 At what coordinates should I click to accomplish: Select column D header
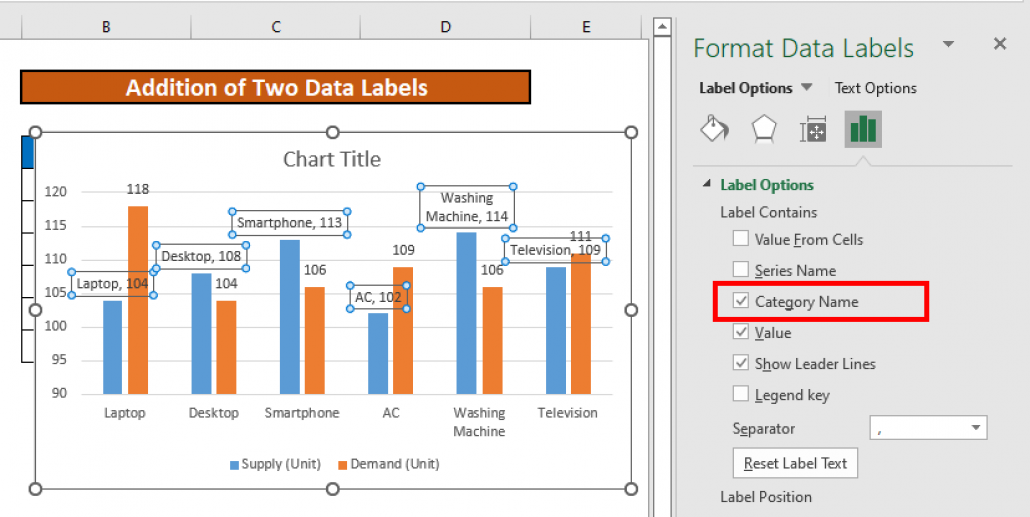(445, 27)
